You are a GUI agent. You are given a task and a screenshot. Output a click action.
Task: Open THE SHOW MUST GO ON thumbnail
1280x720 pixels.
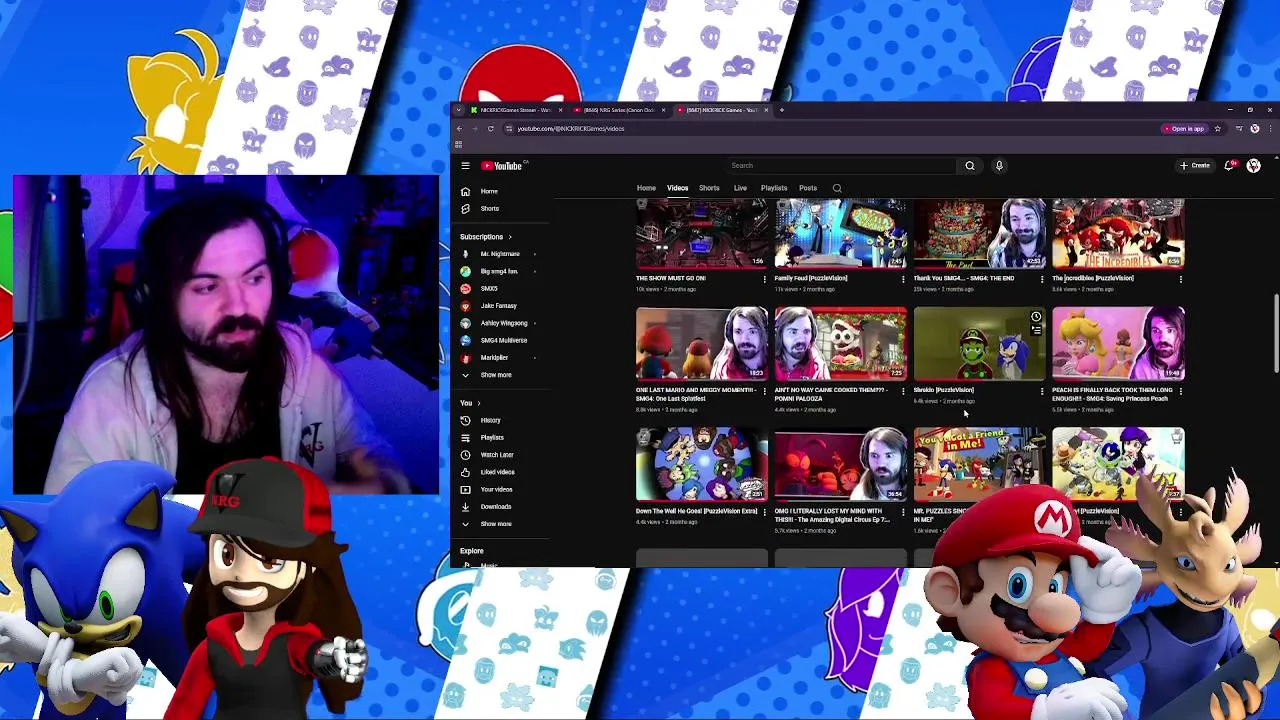coord(702,234)
